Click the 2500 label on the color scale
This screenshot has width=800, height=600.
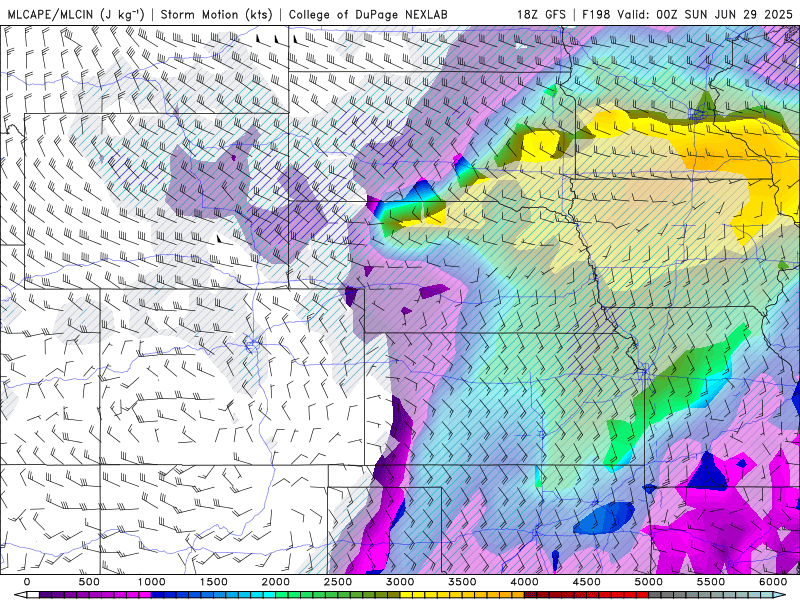338,582
